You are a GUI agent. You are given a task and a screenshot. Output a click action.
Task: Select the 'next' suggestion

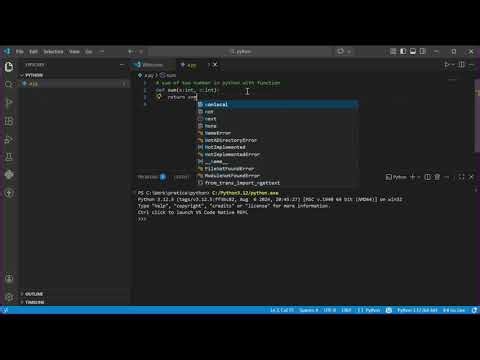tap(278, 119)
